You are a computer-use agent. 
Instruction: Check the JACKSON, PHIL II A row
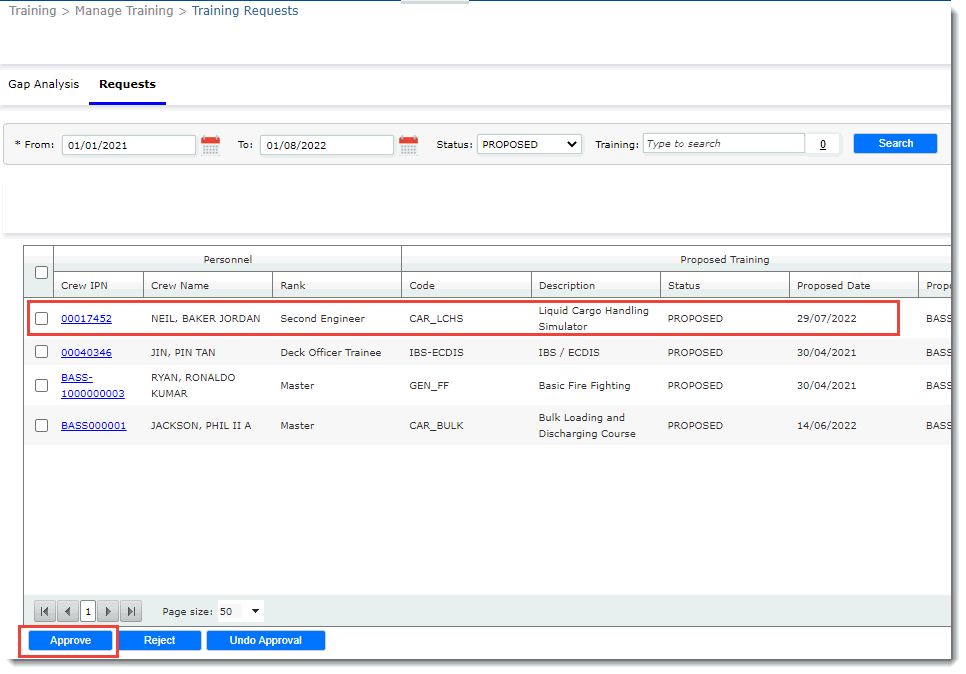(x=41, y=425)
